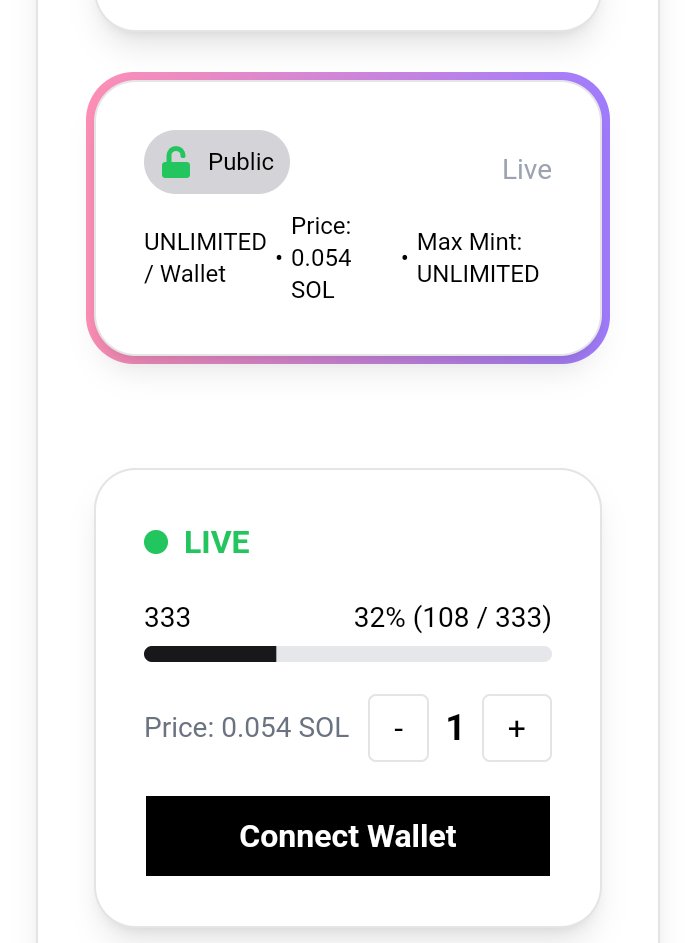Click the first bullet separator in the Public card
Viewport: 691px width, 943px height.
point(278,258)
